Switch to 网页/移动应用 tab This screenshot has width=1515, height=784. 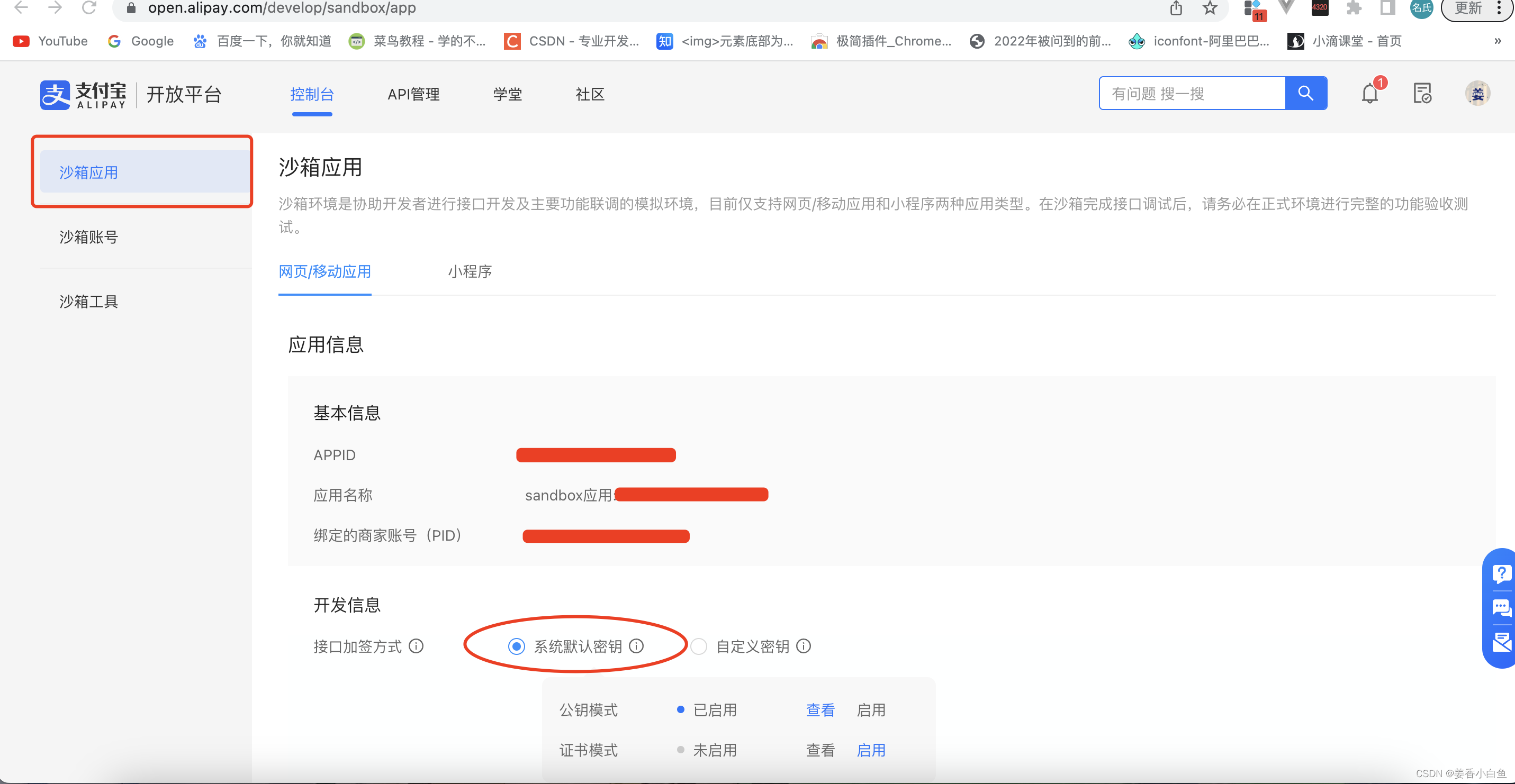click(324, 271)
